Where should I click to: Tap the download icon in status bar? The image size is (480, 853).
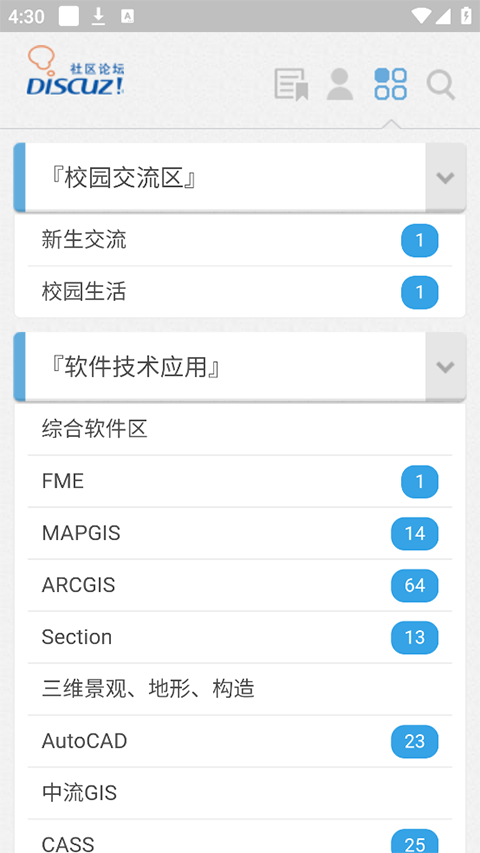pos(98,16)
